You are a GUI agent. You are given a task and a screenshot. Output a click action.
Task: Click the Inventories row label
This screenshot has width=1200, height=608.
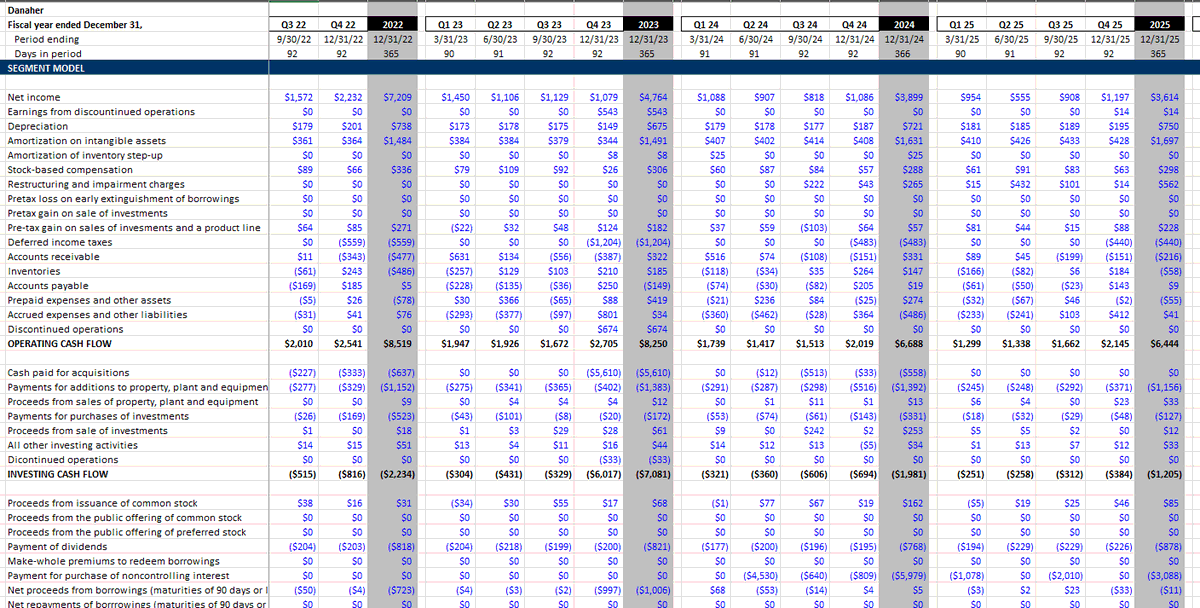pyautogui.click(x=34, y=270)
